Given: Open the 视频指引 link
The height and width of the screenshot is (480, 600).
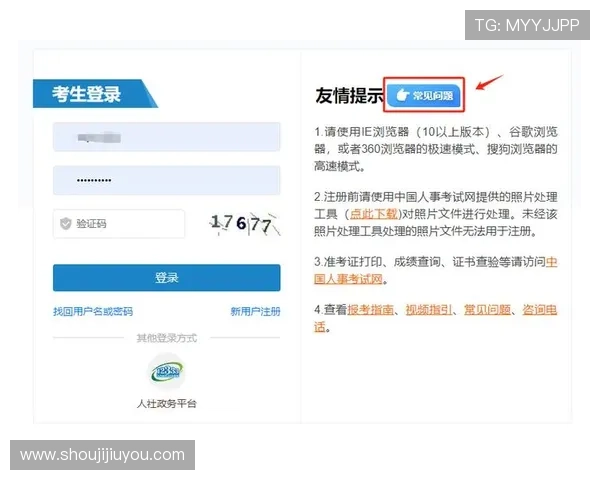Looking at the screenshot, I should (x=429, y=310).
